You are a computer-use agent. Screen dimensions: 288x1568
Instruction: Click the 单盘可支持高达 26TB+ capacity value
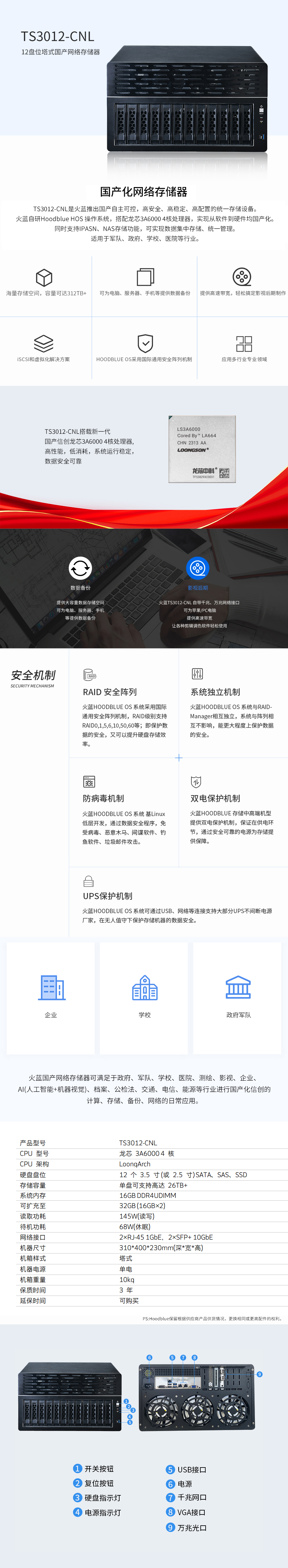[x=153, y=1185]
